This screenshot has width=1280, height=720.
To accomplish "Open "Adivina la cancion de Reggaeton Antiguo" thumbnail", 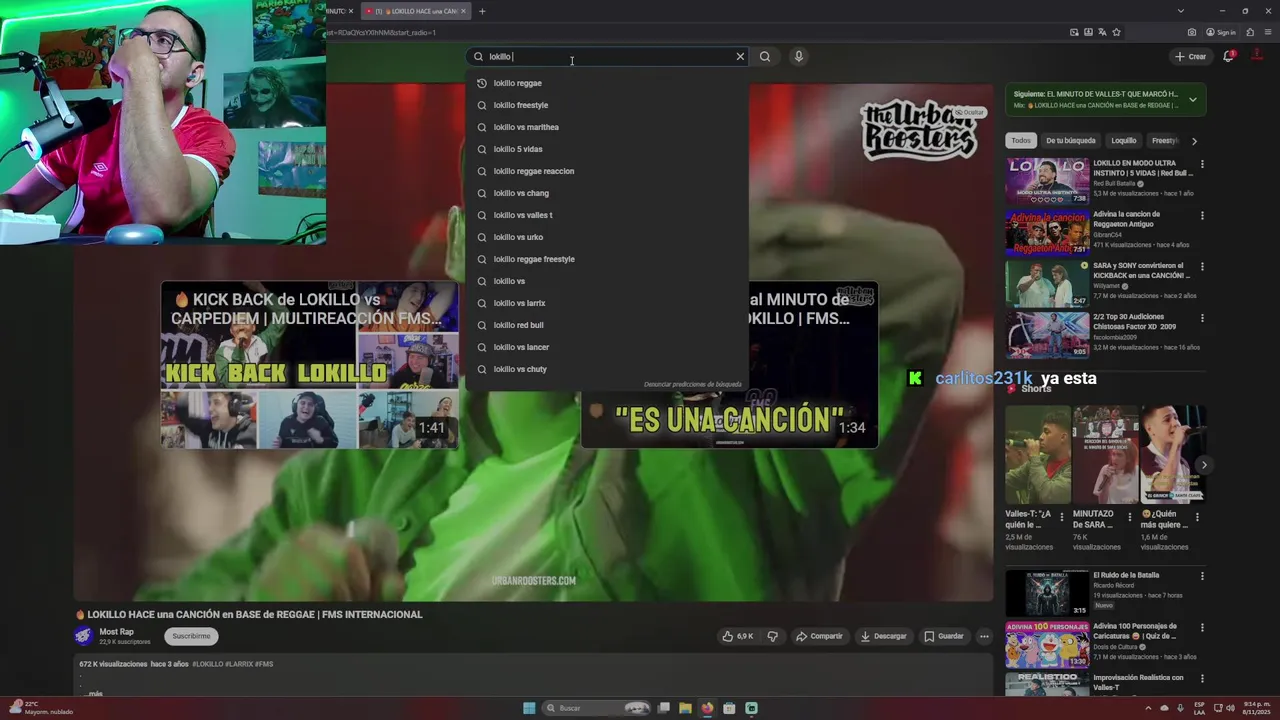I will click(x=1047, y=232).
